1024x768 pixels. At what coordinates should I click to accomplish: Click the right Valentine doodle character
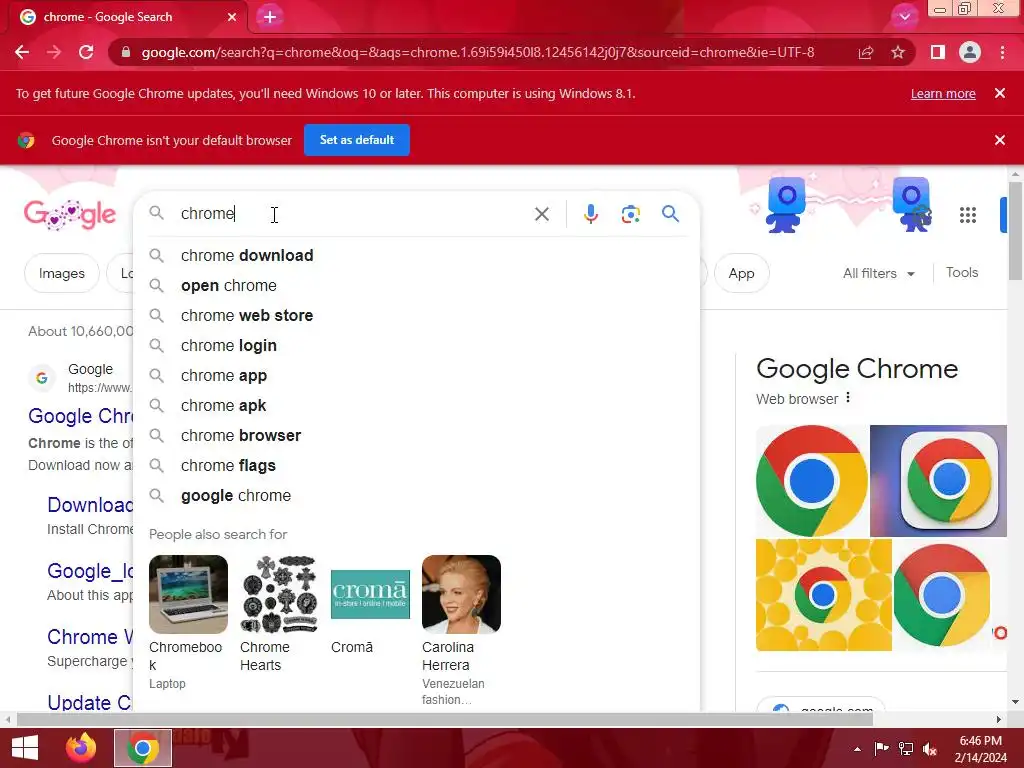[x=912, y=204]
